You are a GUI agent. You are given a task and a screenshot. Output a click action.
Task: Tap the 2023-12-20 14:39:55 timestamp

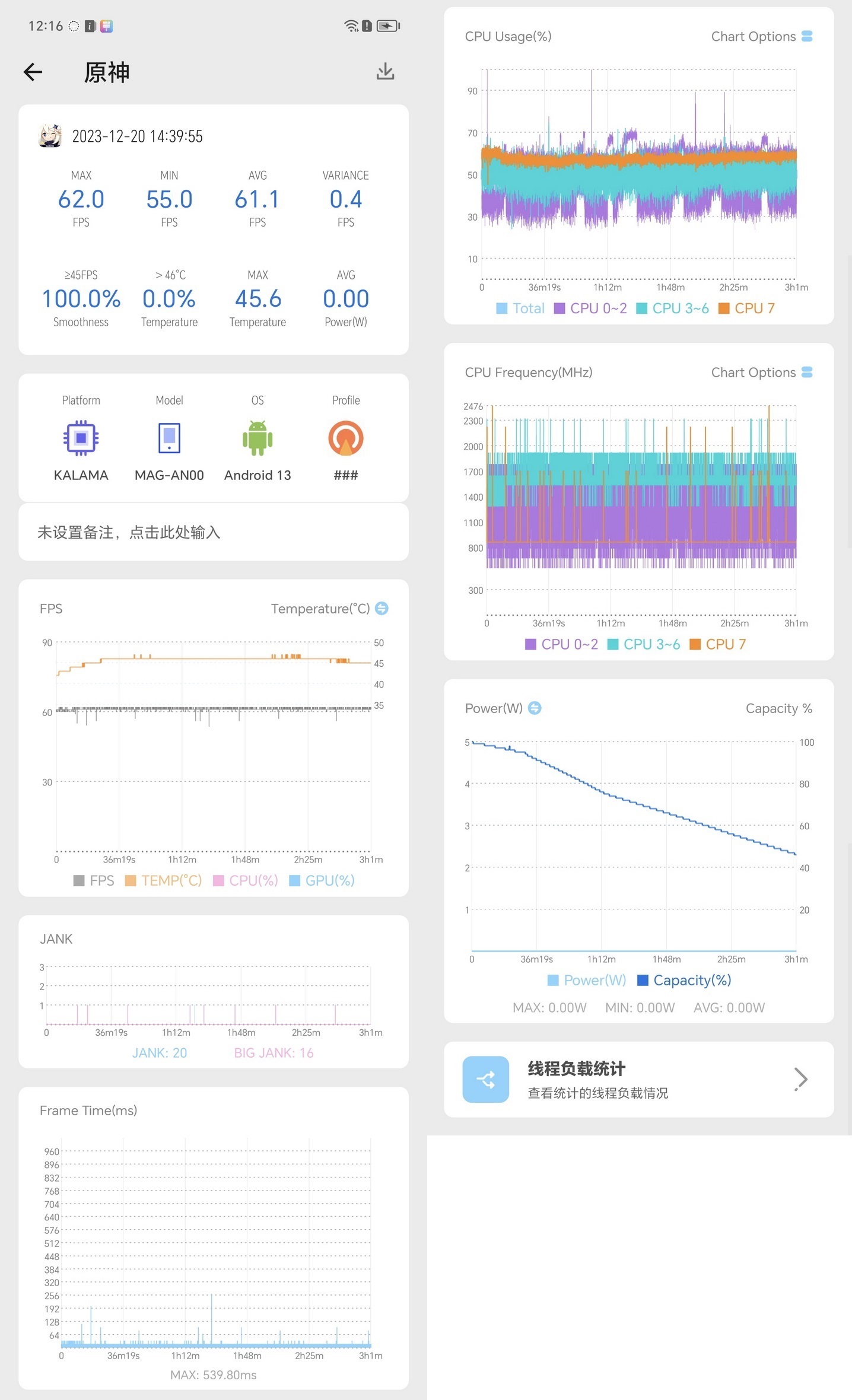pyautogui.click(x=138, y=136)
